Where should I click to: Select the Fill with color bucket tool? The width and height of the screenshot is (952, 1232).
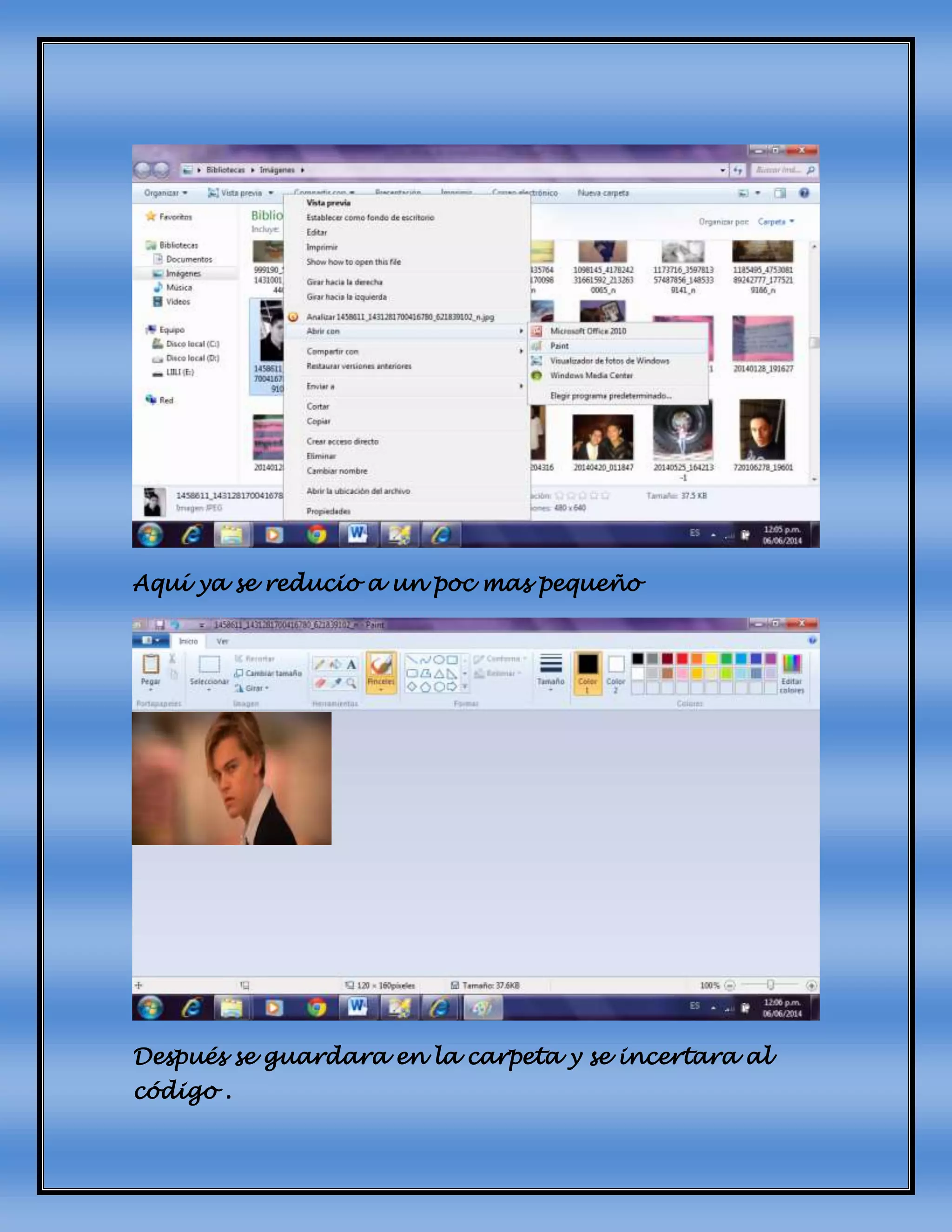[x=336, y=664]
